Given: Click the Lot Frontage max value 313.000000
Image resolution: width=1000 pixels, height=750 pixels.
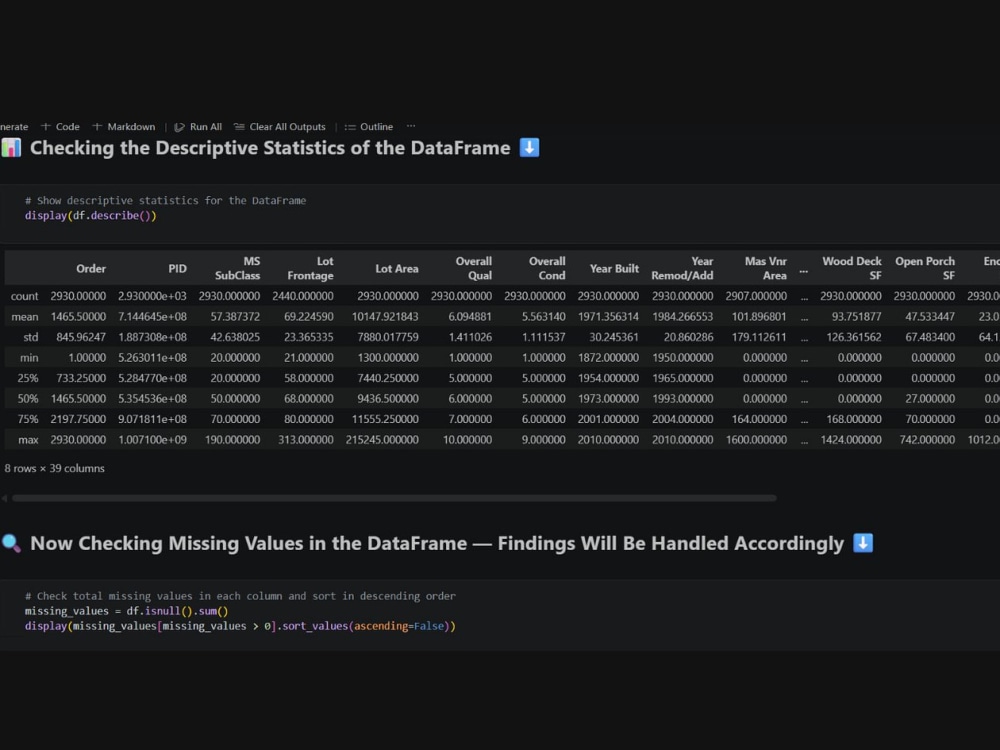Looking at the screenshot, I should pyautogui.click(x=305, y=439).
